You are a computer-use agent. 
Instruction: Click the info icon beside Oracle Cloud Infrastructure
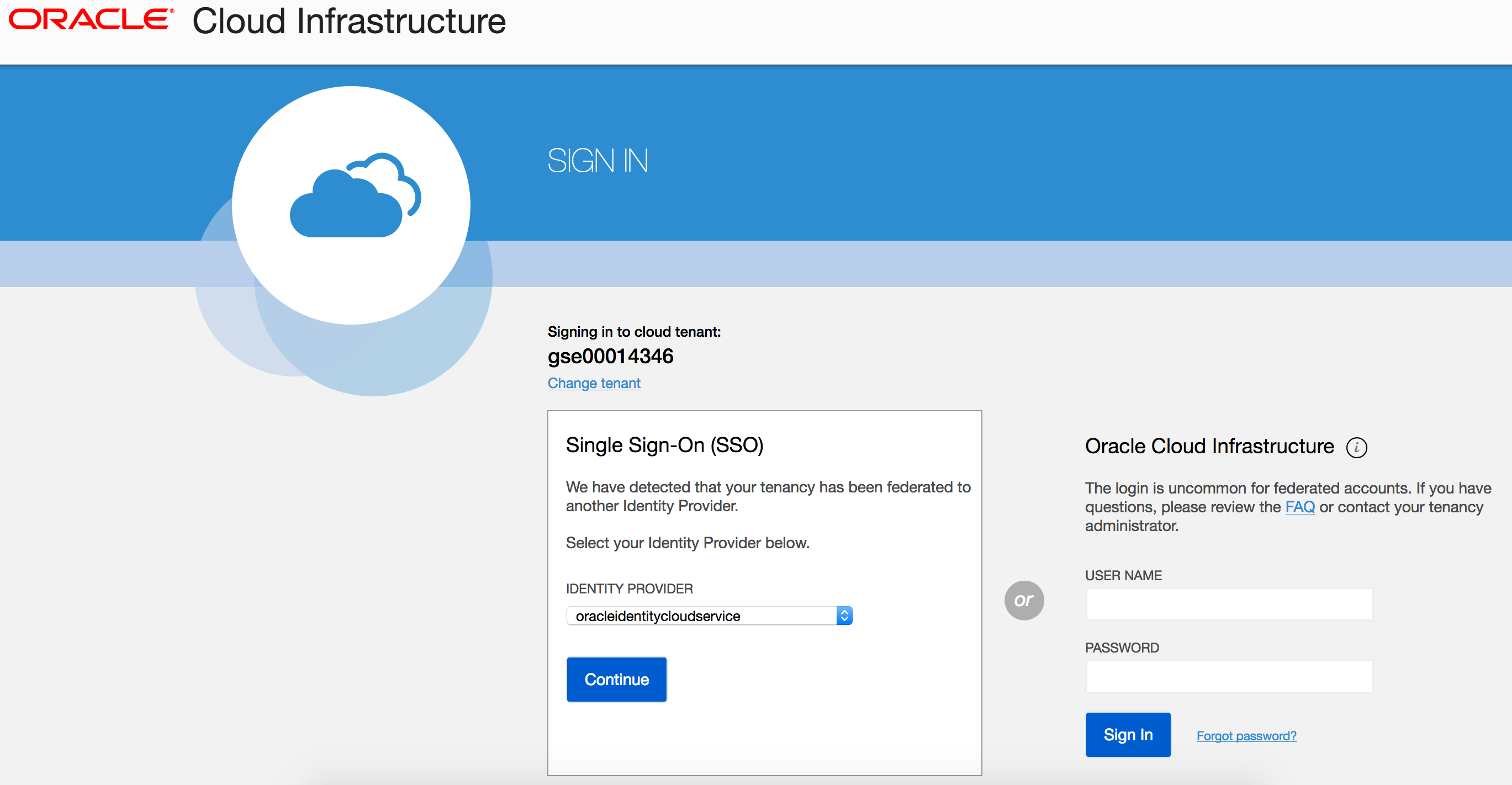pos(1356,448)
